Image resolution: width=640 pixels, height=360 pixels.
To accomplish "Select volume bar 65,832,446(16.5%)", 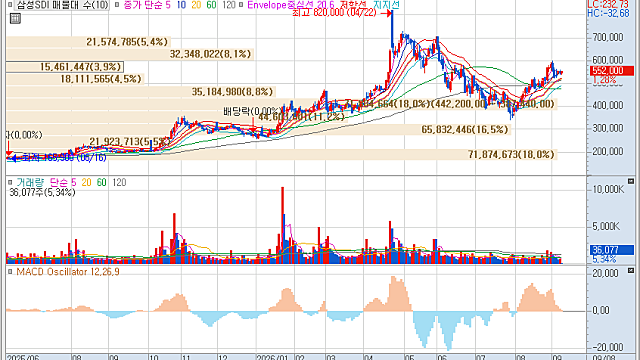I will [x=259, y=129].
